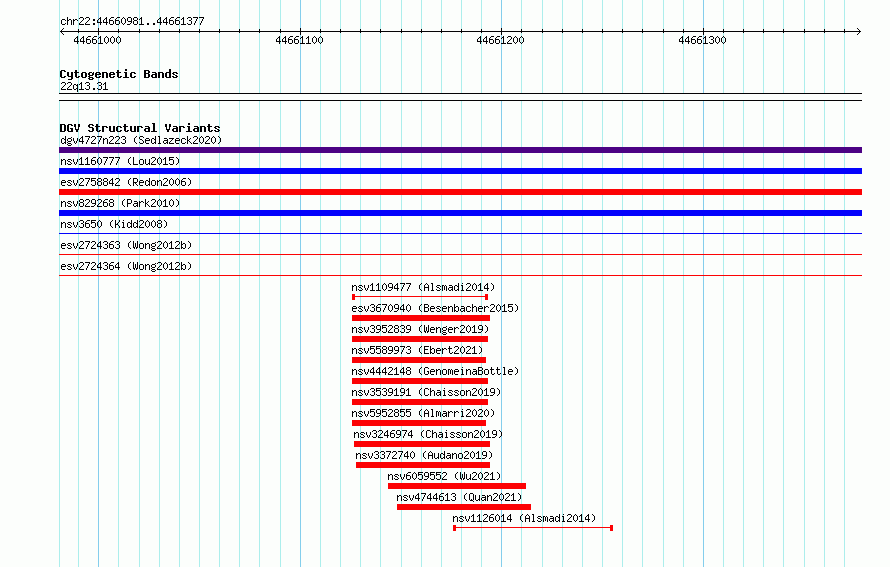
Task: Click red bar of nsv5952855 (Almarri2020)
Action: click(x=419, y=423)
